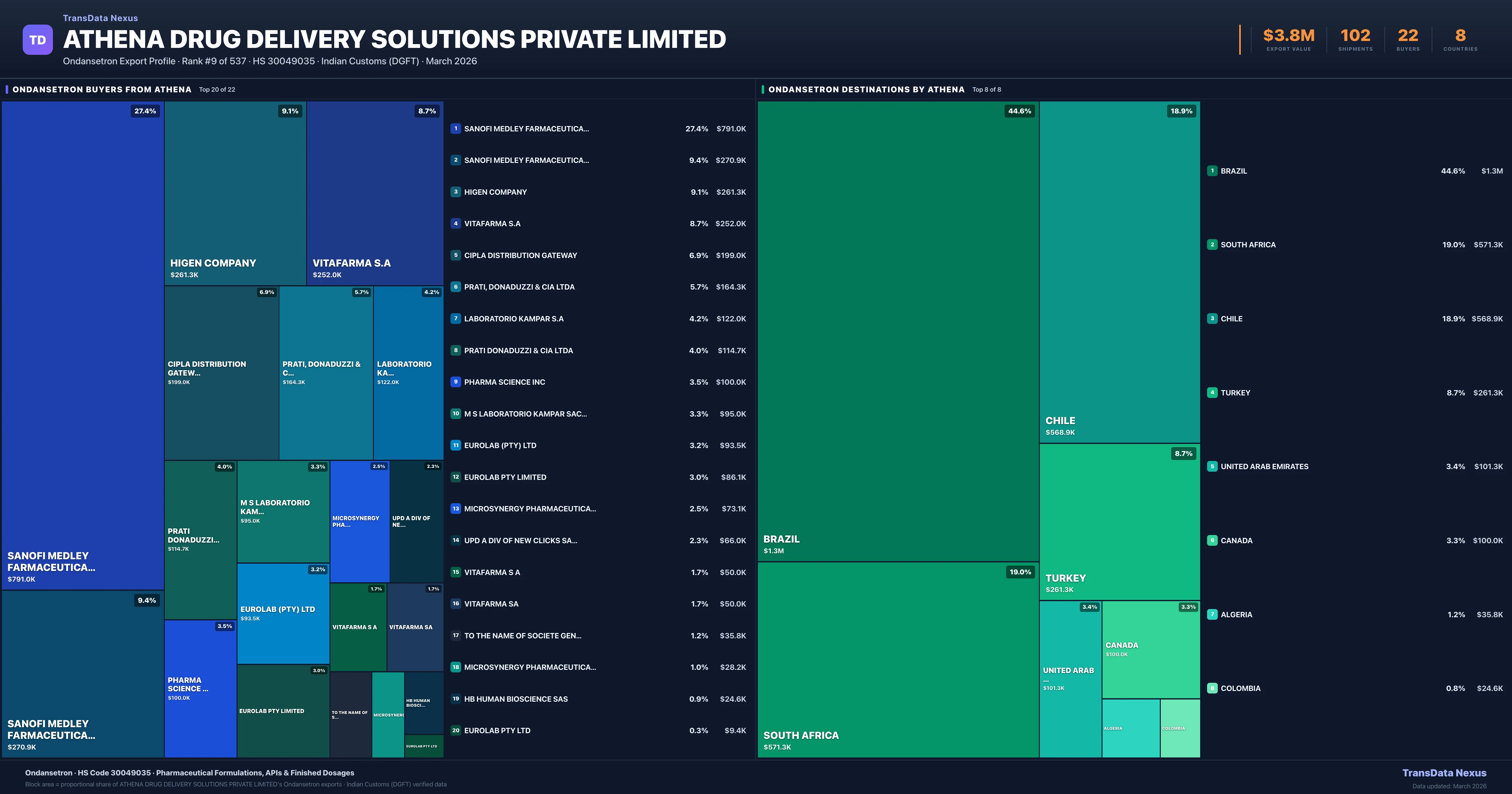Viewport: 1512px width, 794px height.
Task: Click rank 8 badge beside Colombia
Action: [x=1212, y=688]
